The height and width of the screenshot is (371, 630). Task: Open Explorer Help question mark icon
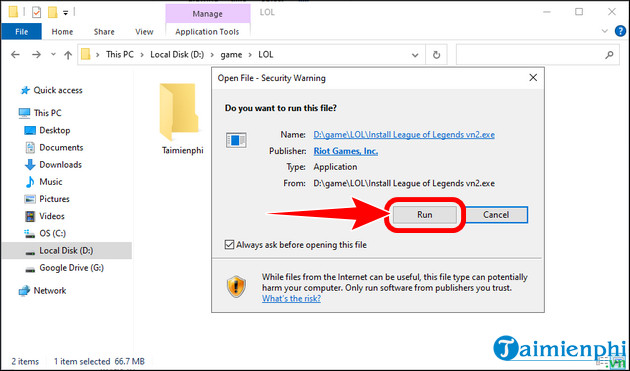[x=621, y=31]
